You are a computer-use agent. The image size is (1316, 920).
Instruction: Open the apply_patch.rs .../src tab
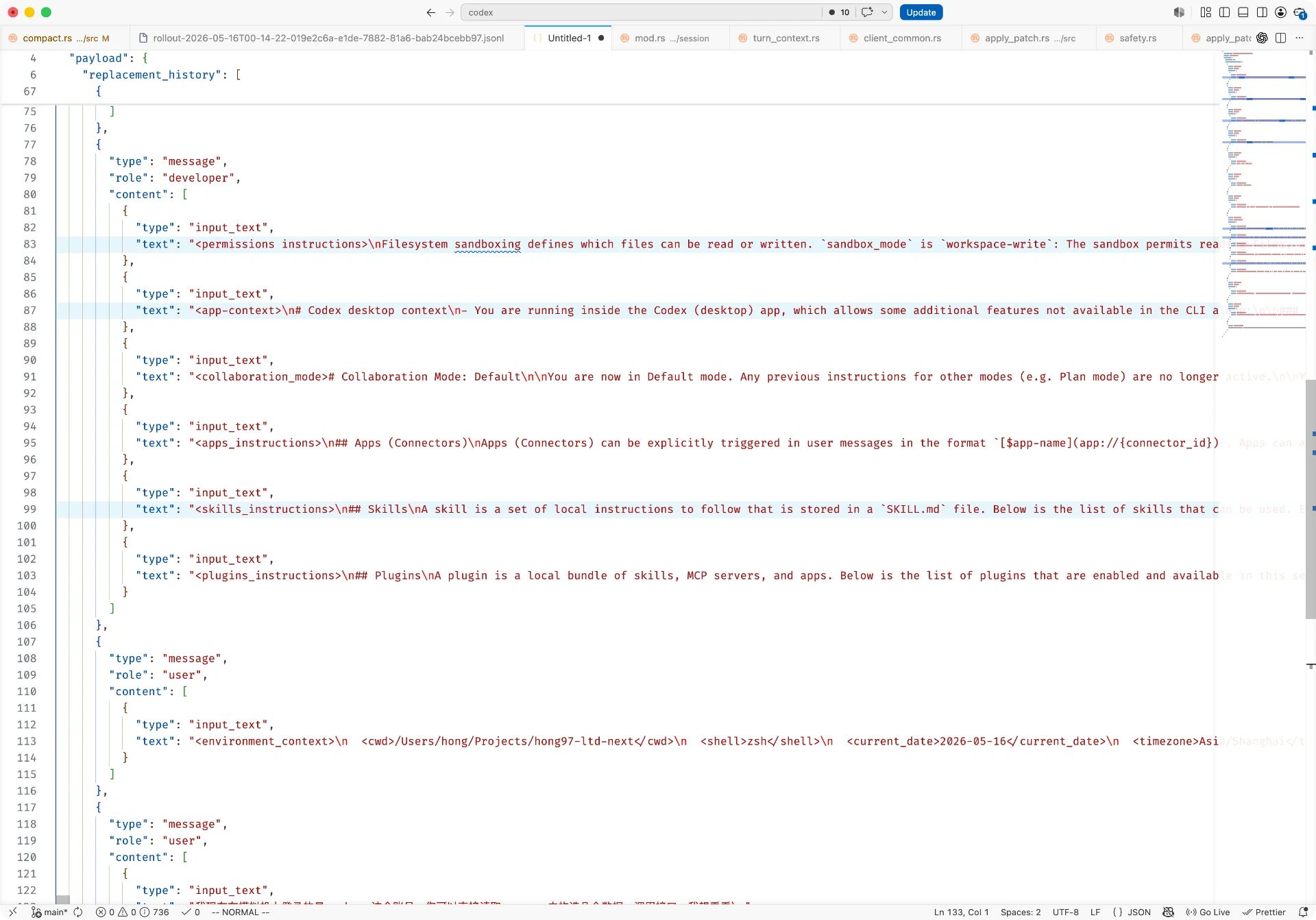click(1029, 38)
